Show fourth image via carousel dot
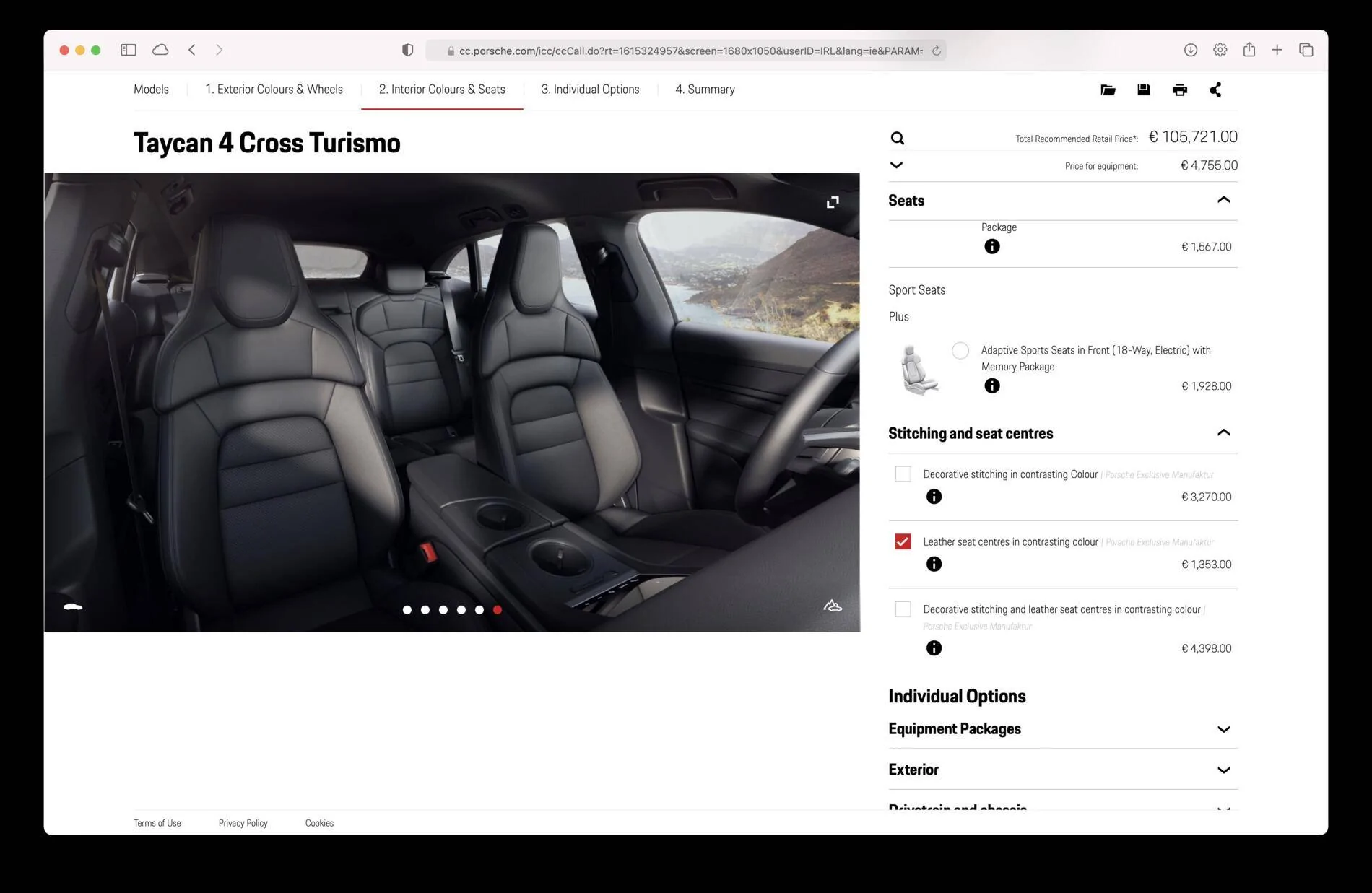Viewport: 1372px width, 893px height. point(461,609)
